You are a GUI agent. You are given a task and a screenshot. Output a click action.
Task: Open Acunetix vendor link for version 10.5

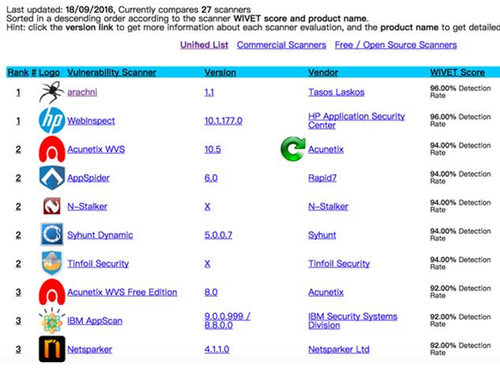coord(326,149)
